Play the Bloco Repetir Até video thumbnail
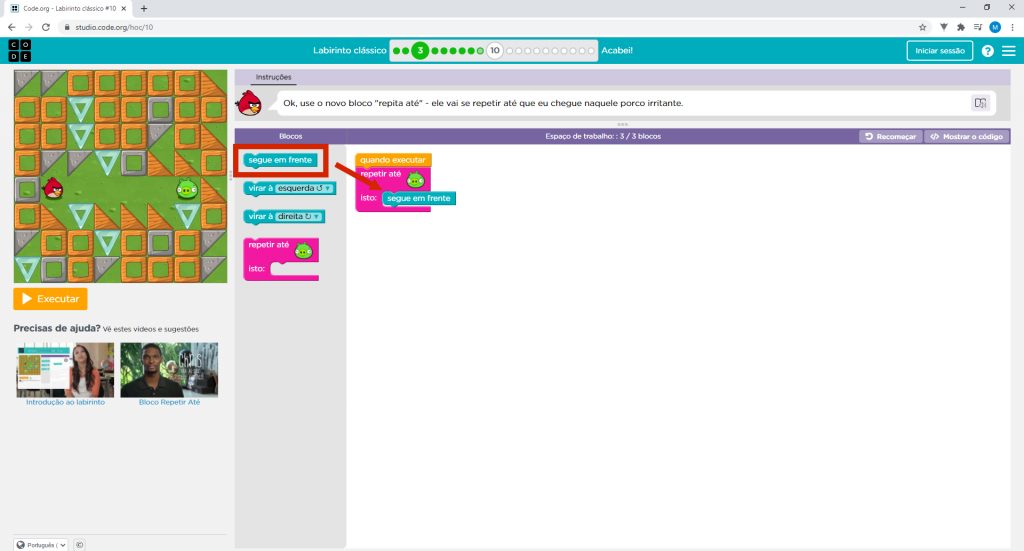The height and width of the screenshot is (551, 1024). 169,370
